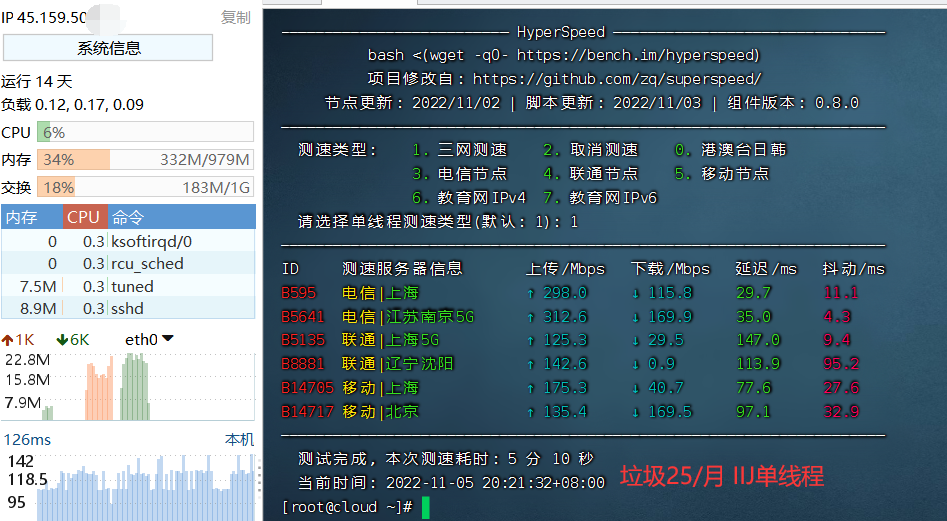Sort processes by 内存 column header
947x521 pixels.
point(21,217)
